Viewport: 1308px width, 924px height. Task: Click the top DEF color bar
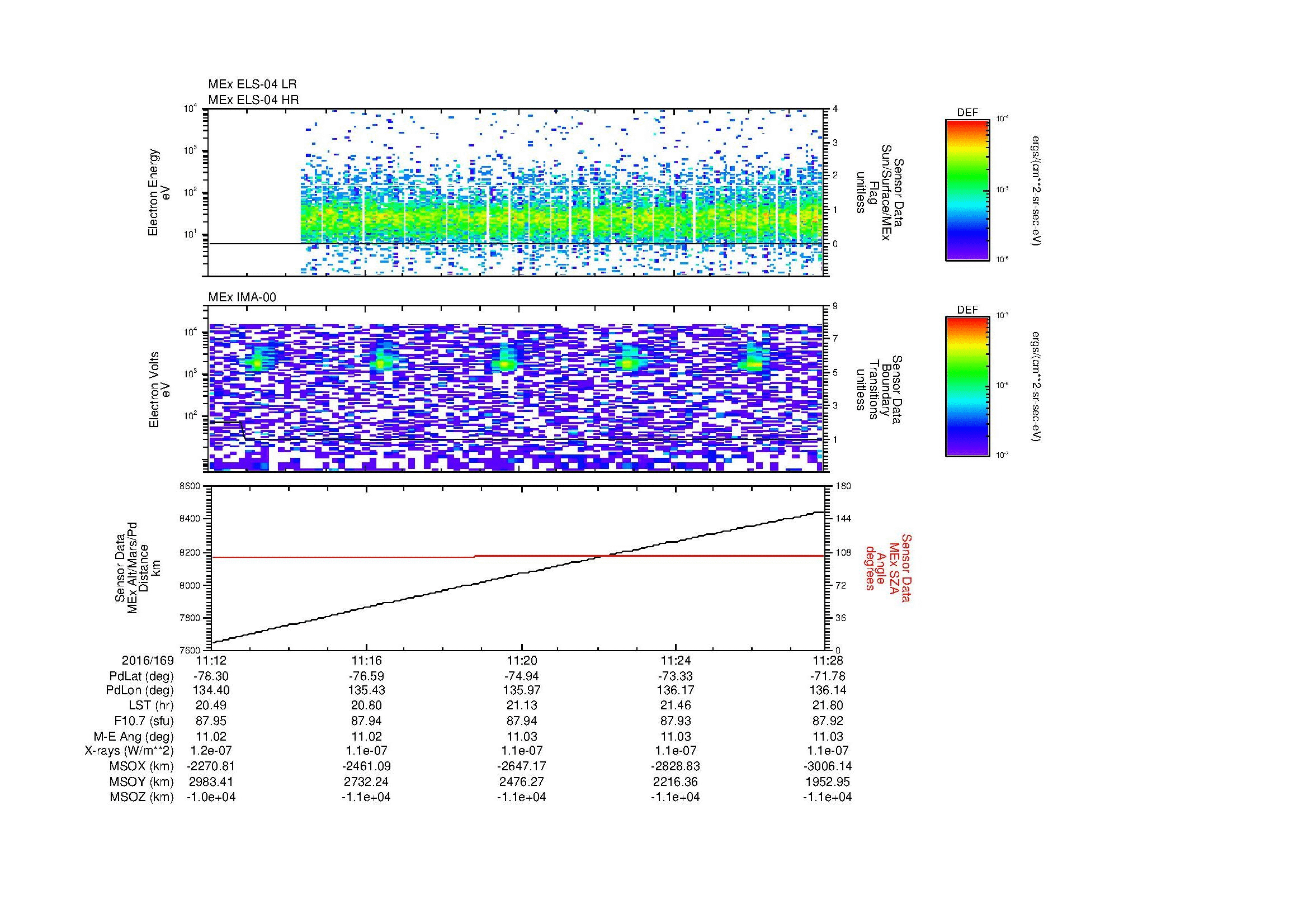click(x=967, y=189)
